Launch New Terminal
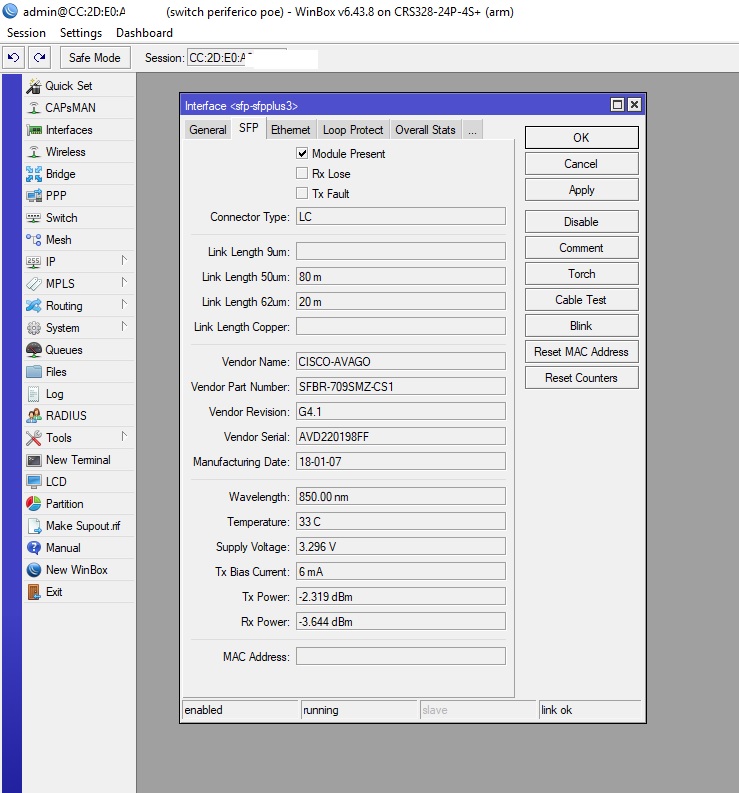The height and width of the screenshot is (793, 739). (x=78, y=460)
